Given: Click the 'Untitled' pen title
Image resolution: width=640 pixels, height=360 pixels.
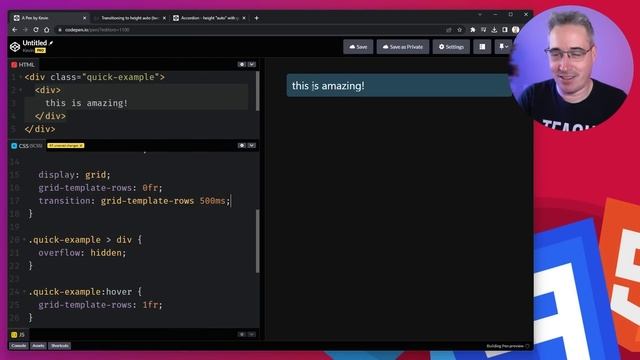Looking at the screenshot, I should (35, 43).
